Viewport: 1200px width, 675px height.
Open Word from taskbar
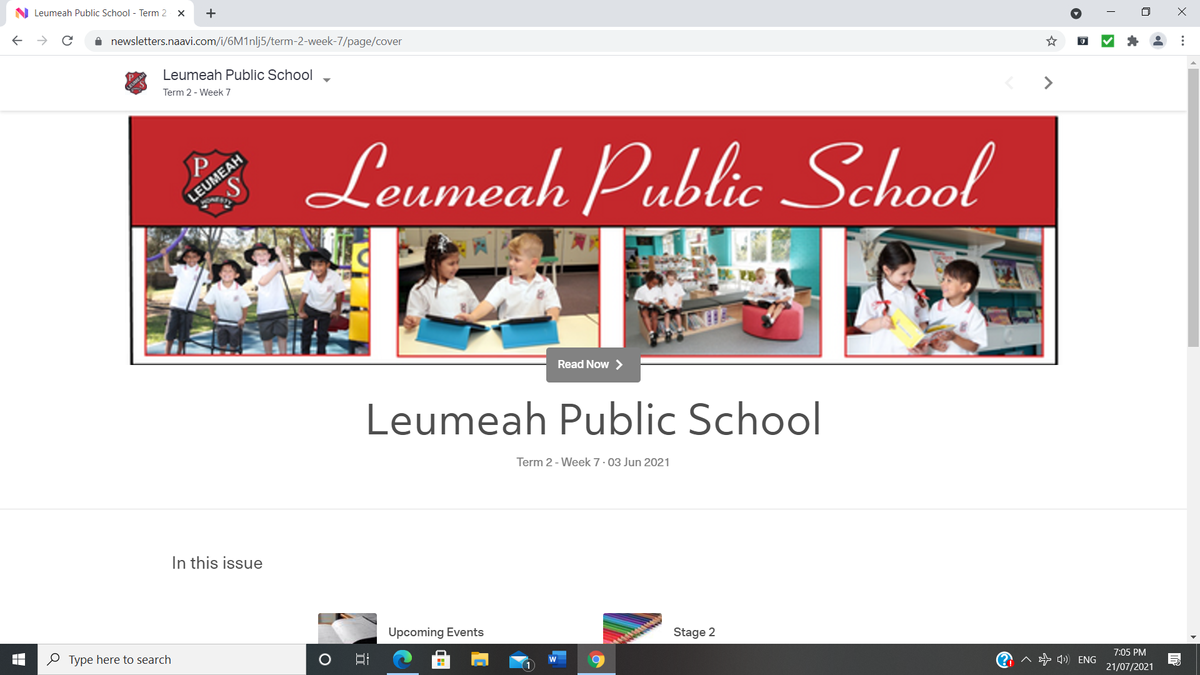pyautogui.click(x=557, y=659)
